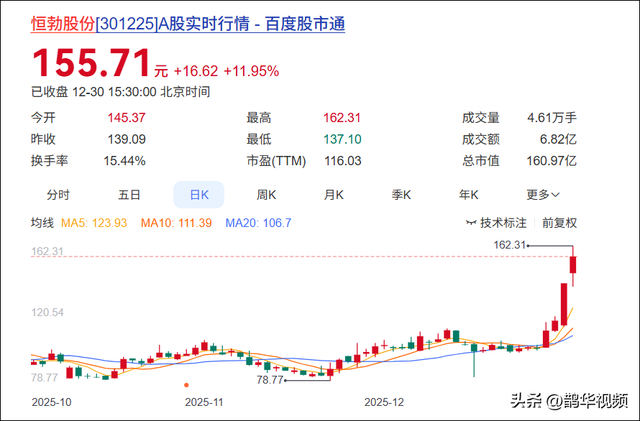Click the 最低 value 137.10
640x421 pixels.
342,139
